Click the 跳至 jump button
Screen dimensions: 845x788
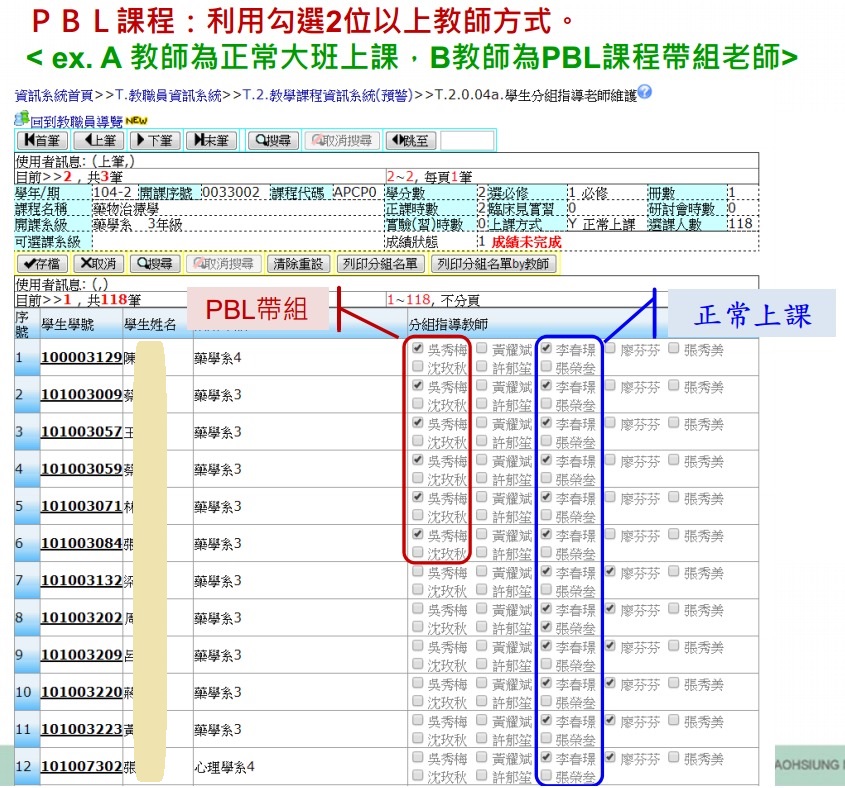click(x=410, y=141)
